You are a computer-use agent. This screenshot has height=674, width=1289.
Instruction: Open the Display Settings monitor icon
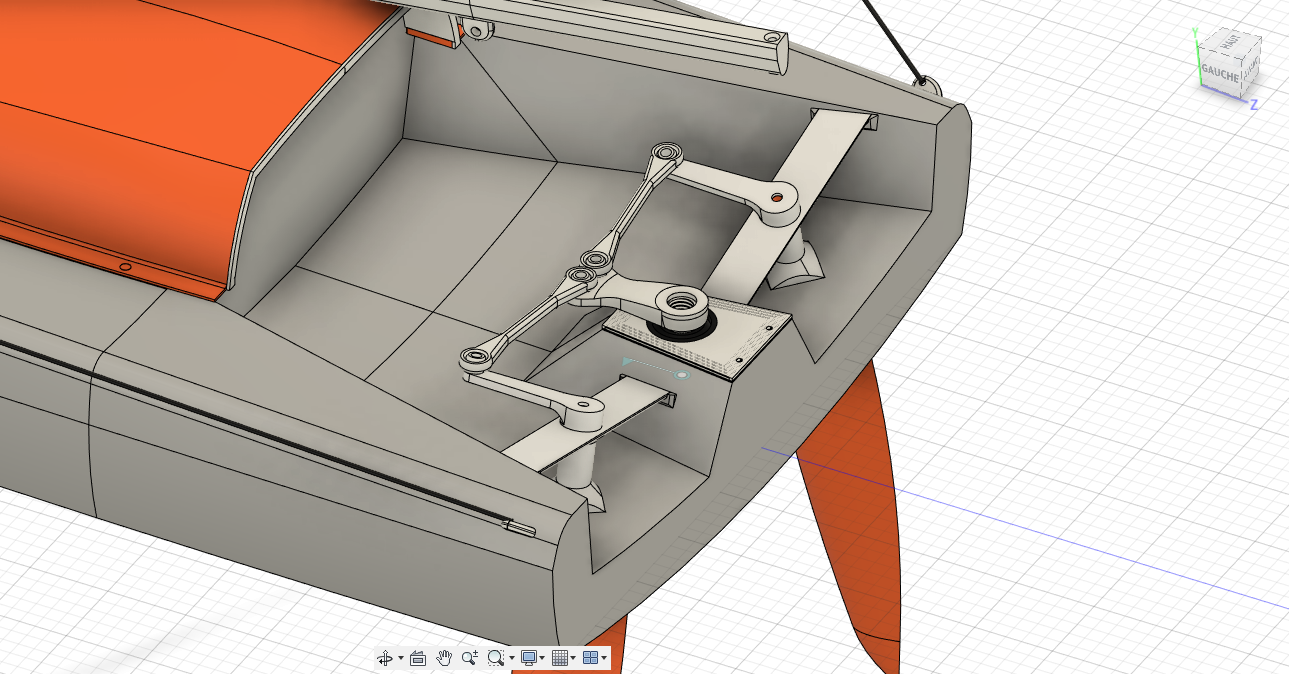(x=529, y=658)
